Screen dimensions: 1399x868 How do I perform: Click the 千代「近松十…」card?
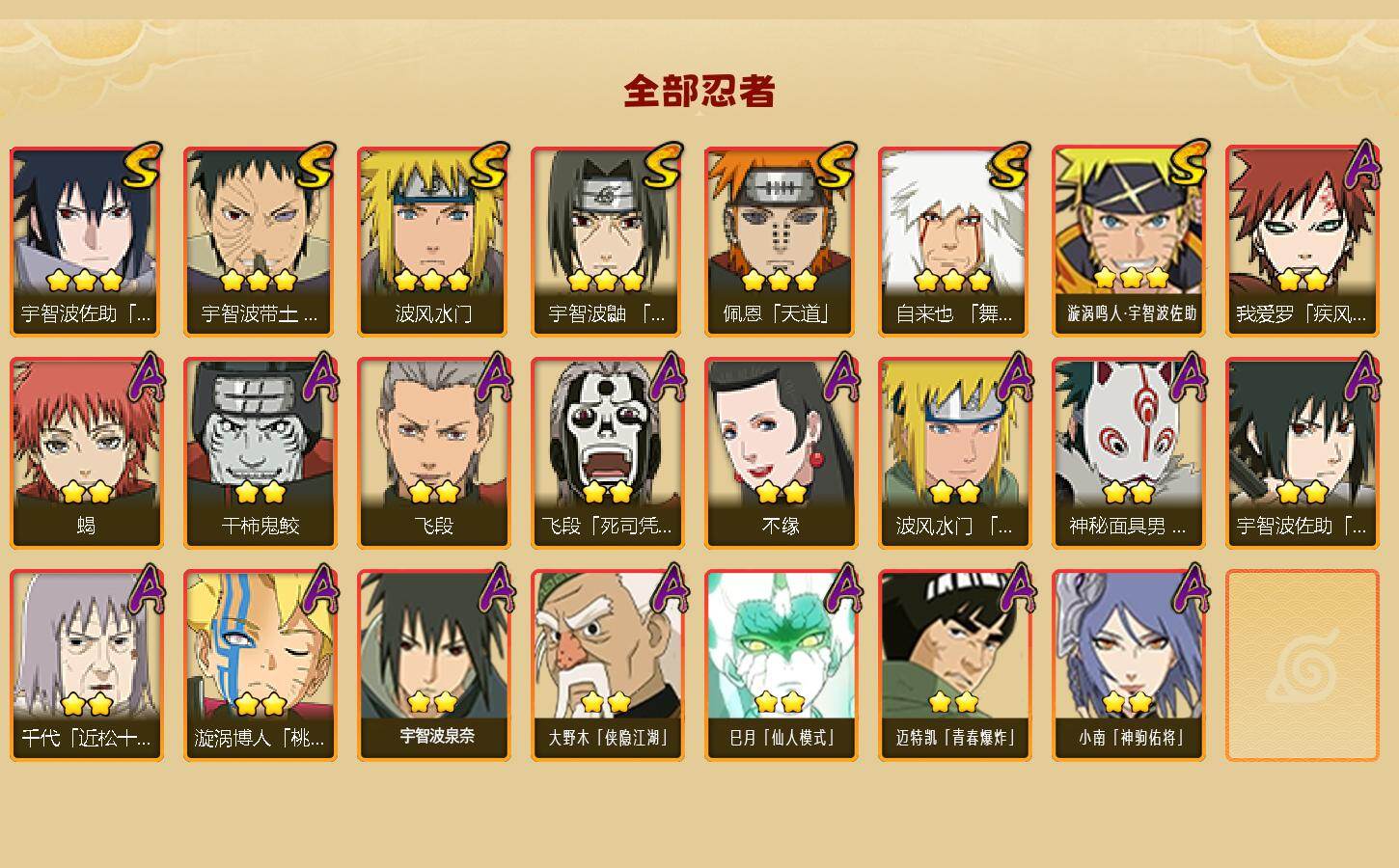86,665
